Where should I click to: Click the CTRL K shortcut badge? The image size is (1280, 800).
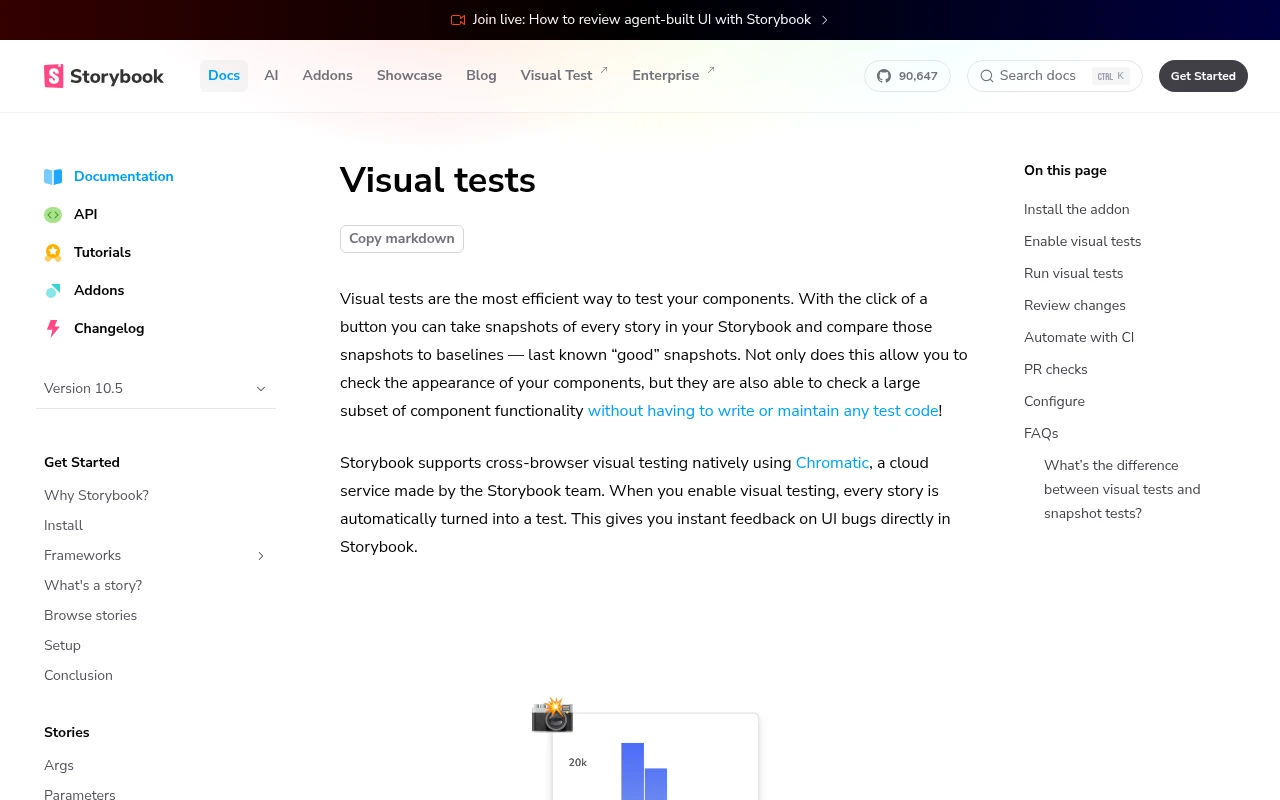pyautogui.click(x=1111, y=76)
